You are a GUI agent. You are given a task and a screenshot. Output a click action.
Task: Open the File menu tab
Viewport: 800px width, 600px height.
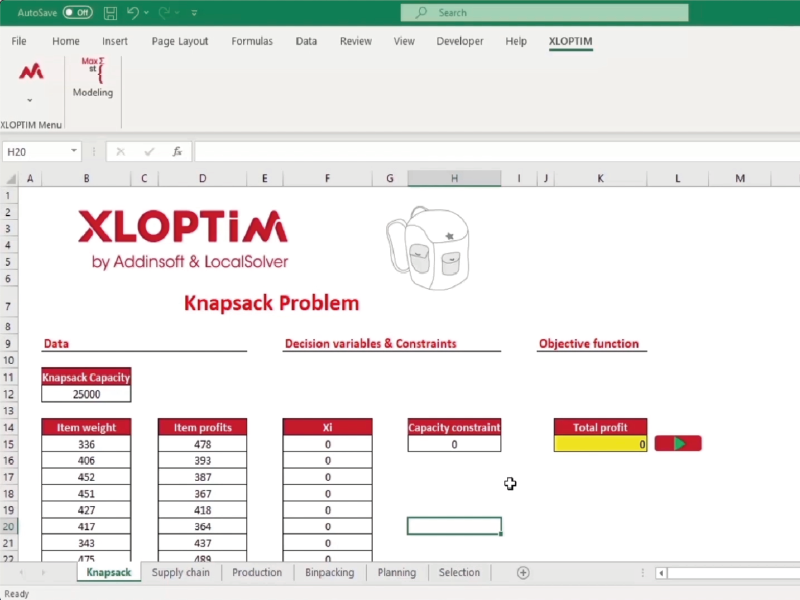(19, 41)
